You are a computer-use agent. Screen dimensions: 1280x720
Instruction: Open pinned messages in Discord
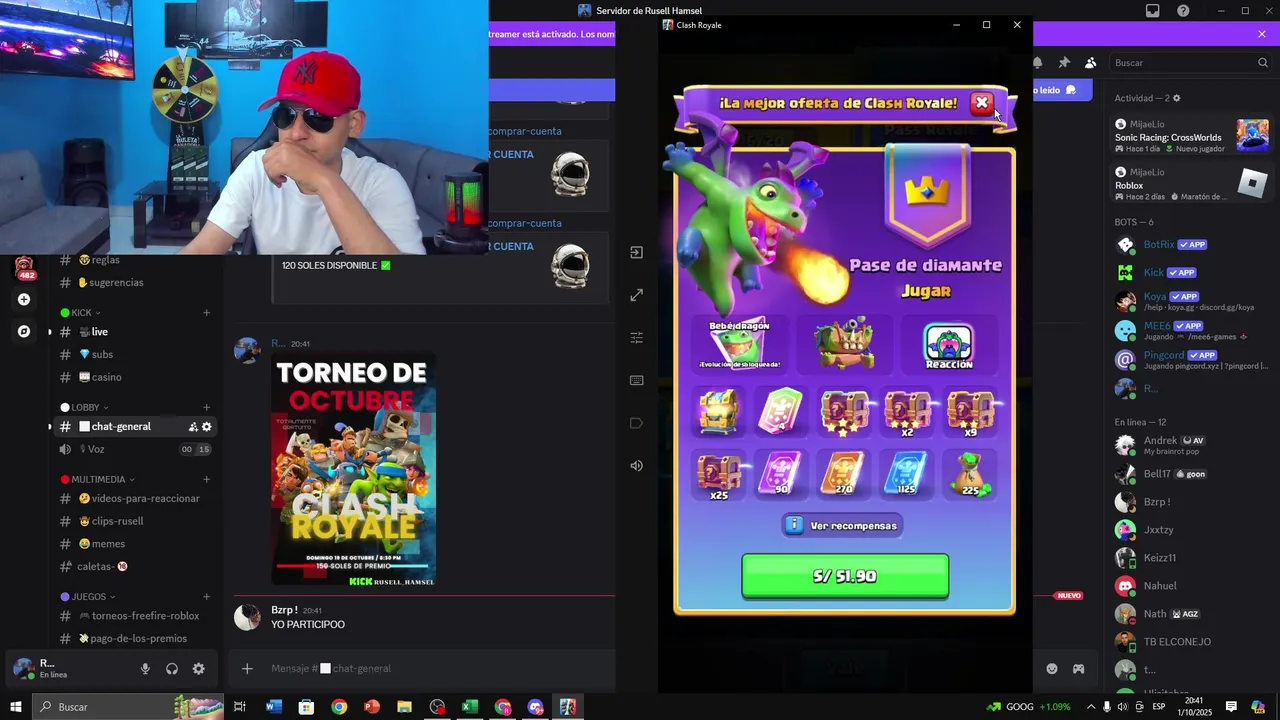click(1064, 62)
